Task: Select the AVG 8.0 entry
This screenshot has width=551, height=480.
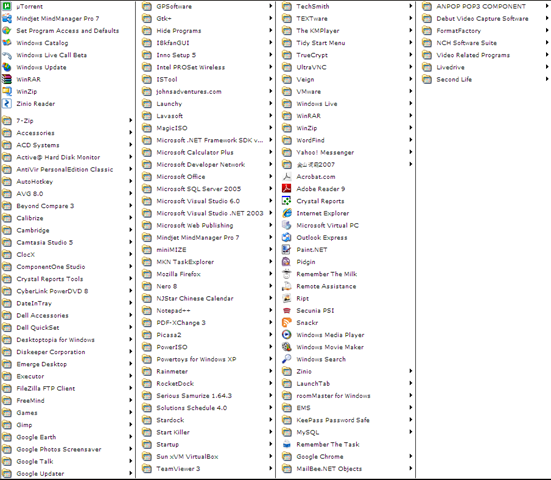Action: point(68,194)
